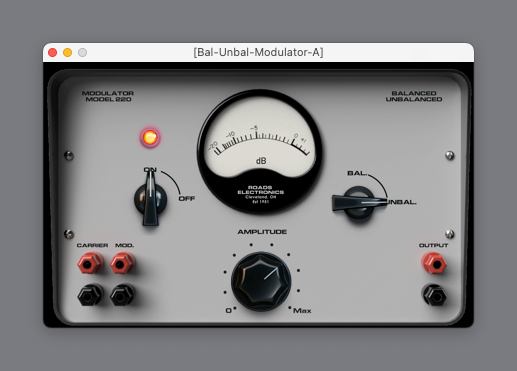
Task: Toggle the ON/OFF power switch lever
Action: coord(150,199)
